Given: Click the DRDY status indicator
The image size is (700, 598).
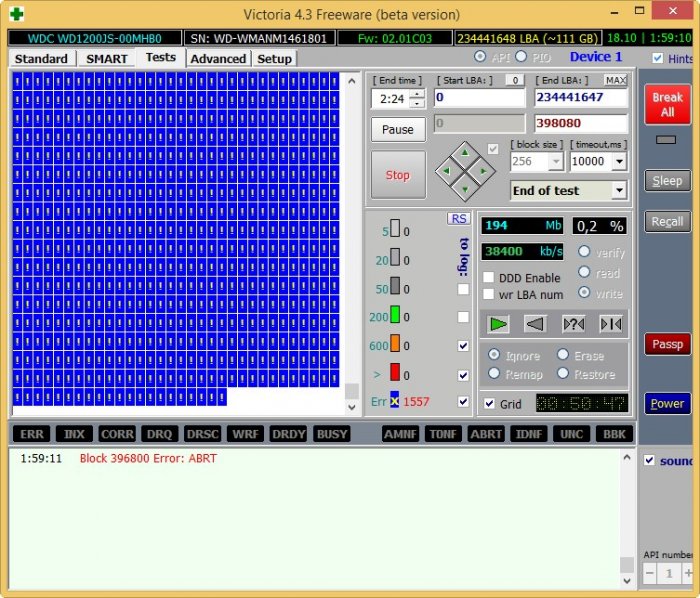Looking at the screenshot, I should 288,434.
